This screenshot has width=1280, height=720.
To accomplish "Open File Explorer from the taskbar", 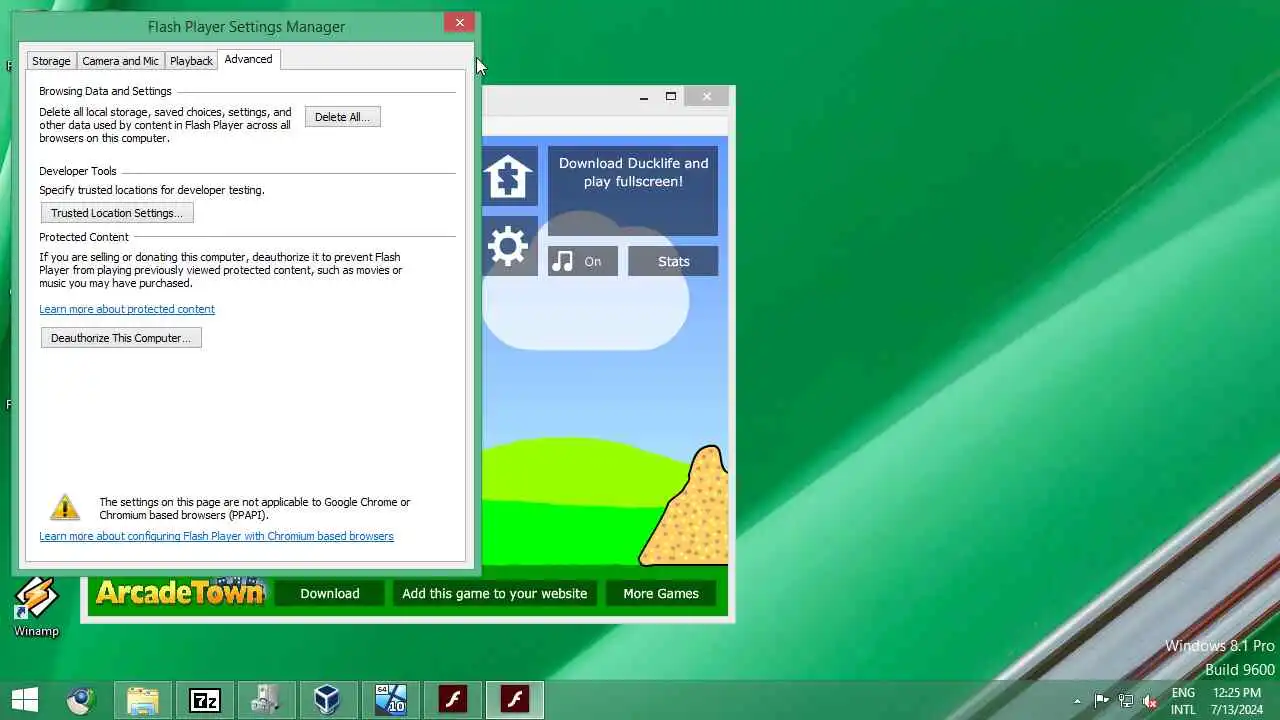I will (x=143, y=700).
